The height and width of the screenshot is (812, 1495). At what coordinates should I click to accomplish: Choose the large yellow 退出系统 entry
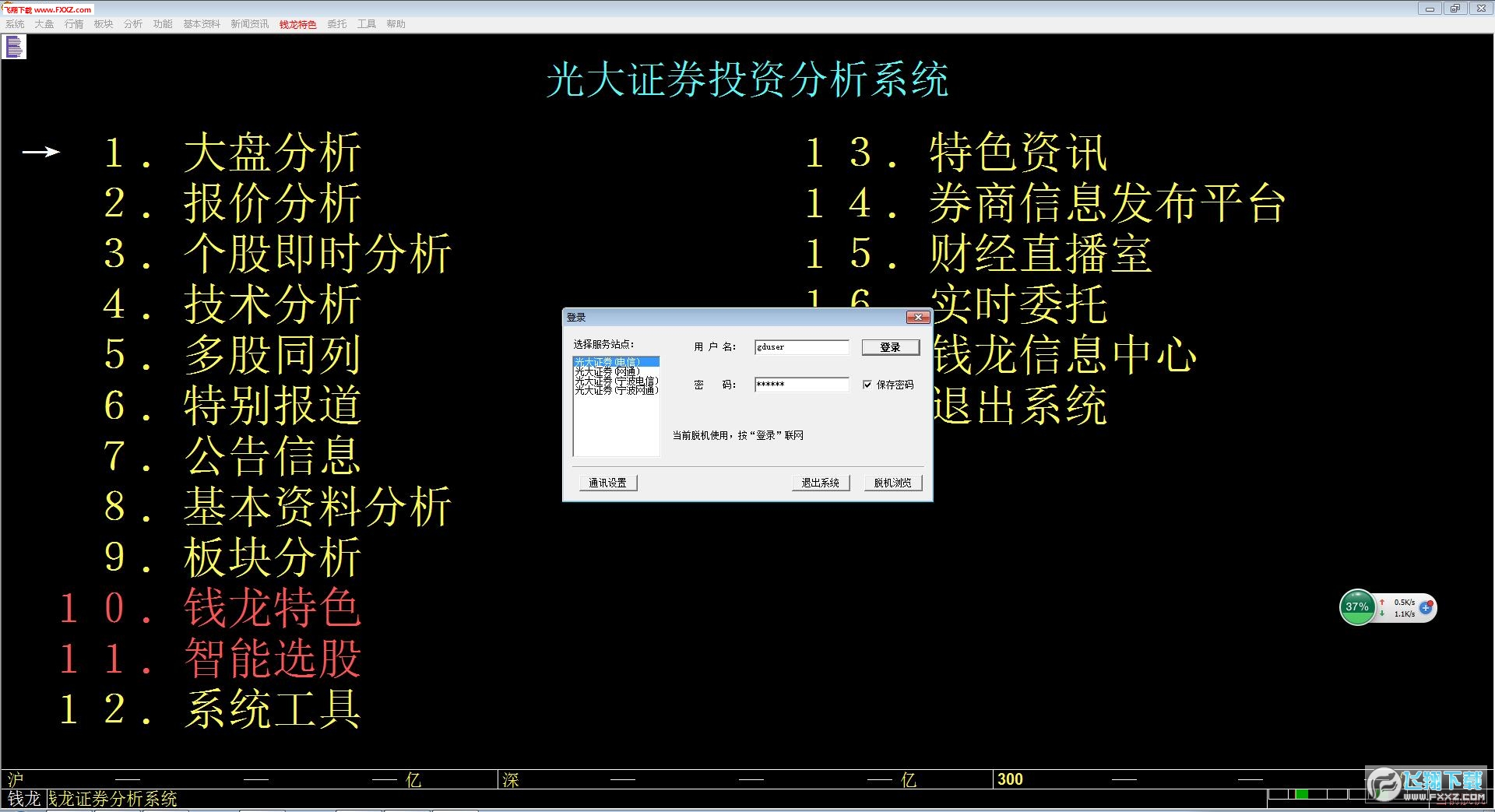[x=1021, y=406]
